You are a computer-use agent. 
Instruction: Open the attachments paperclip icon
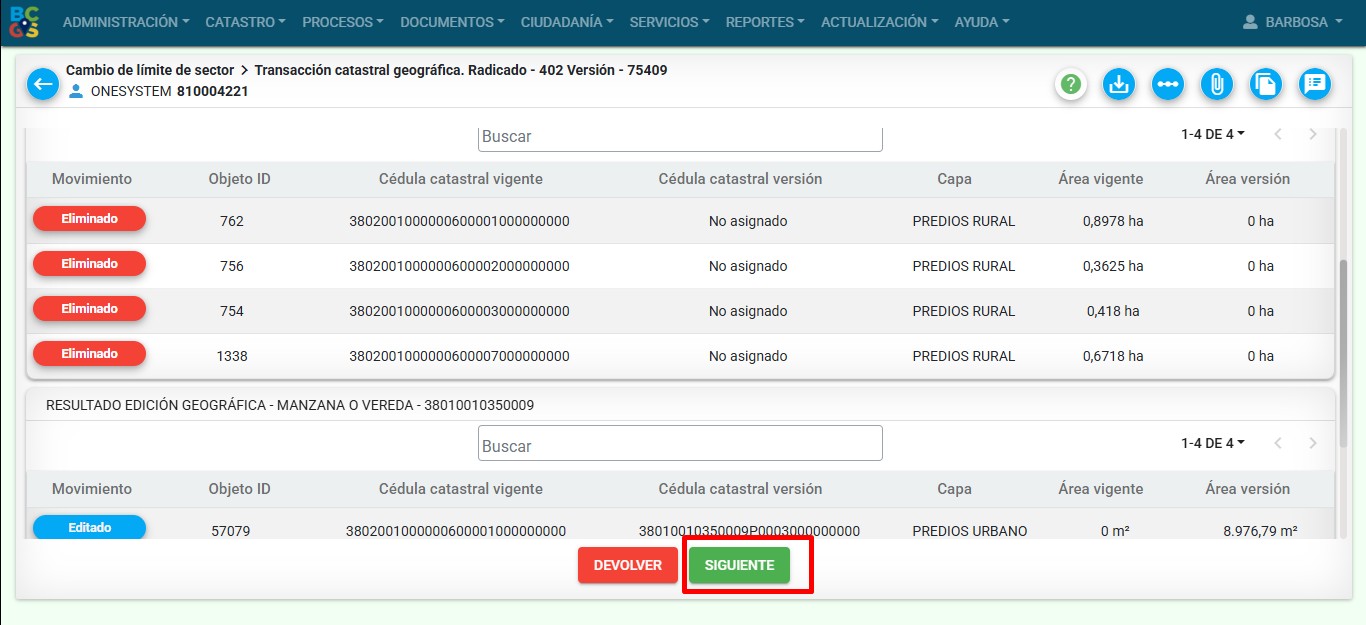pyautogui.click(x=1216, y=84)
